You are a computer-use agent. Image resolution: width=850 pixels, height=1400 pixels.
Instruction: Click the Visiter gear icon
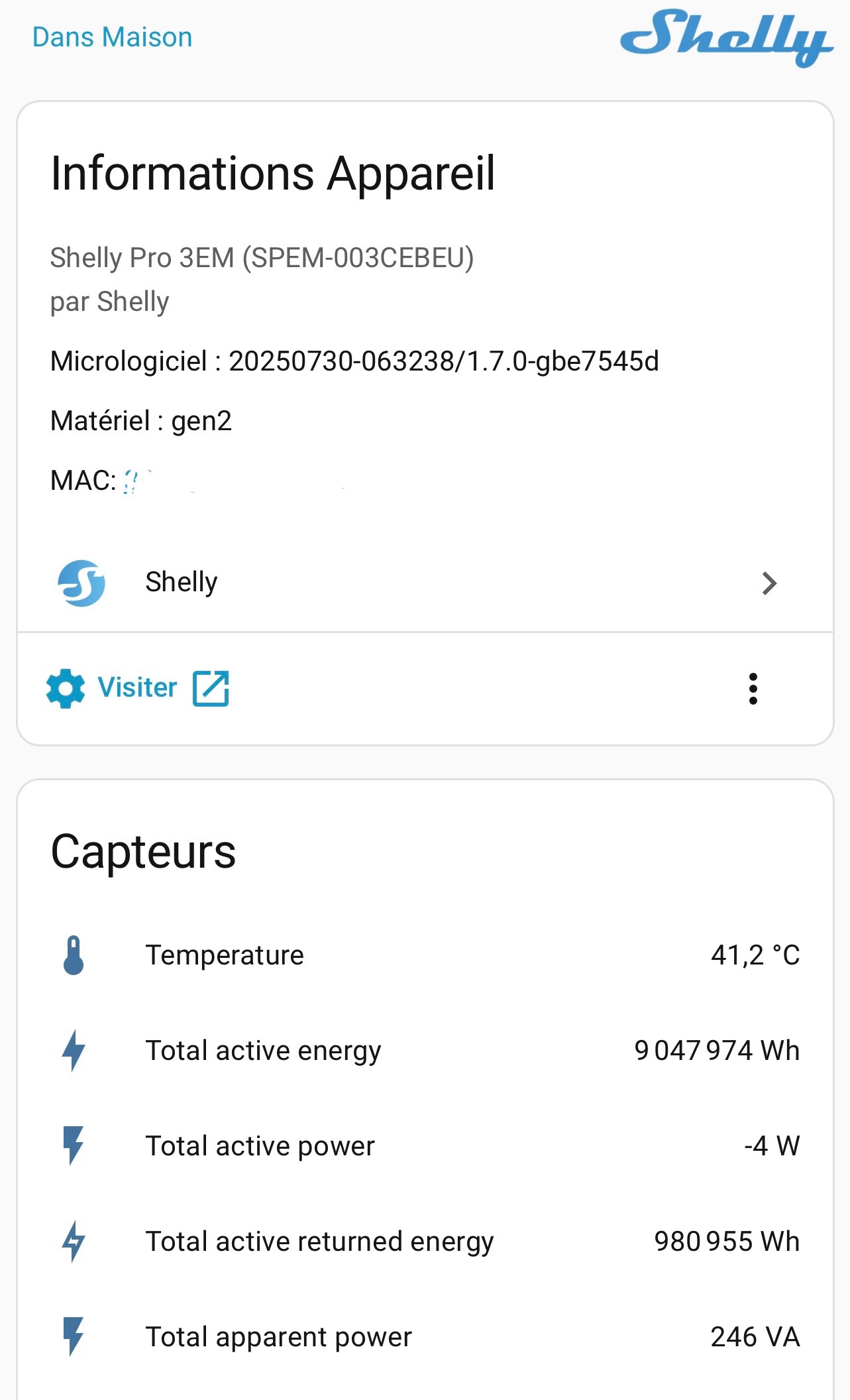tap(66, 688)
